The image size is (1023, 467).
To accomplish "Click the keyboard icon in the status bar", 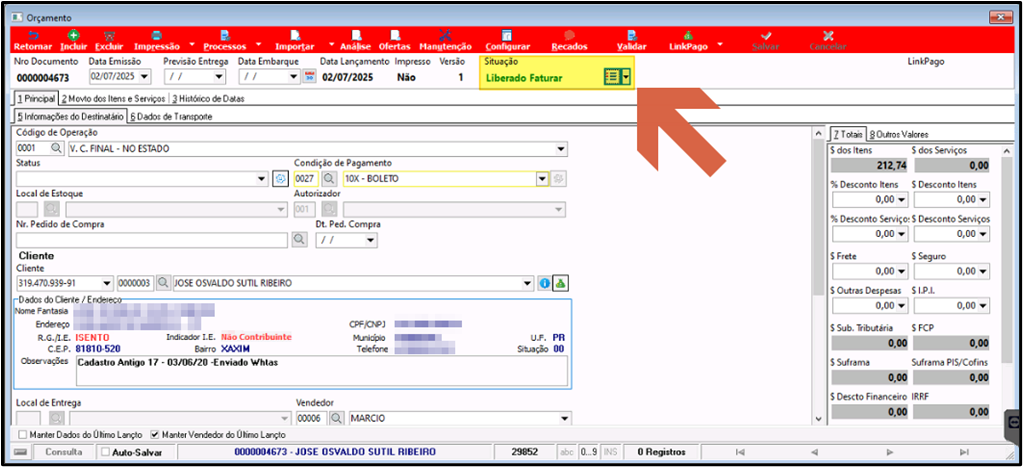I will [x=21, y=452].
